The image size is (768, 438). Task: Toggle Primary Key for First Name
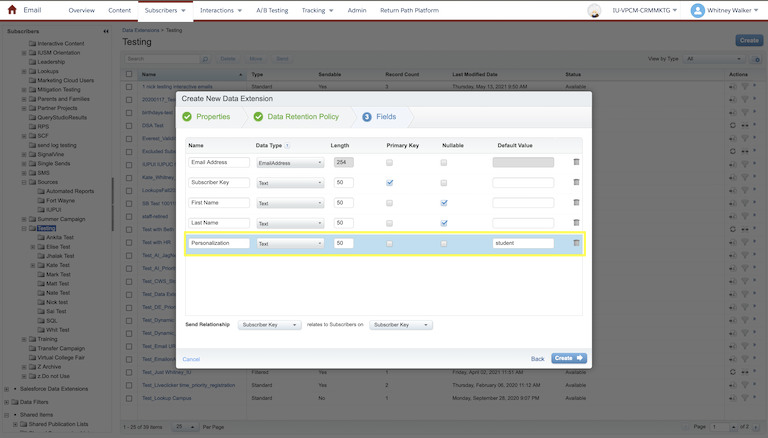[389, 203]
